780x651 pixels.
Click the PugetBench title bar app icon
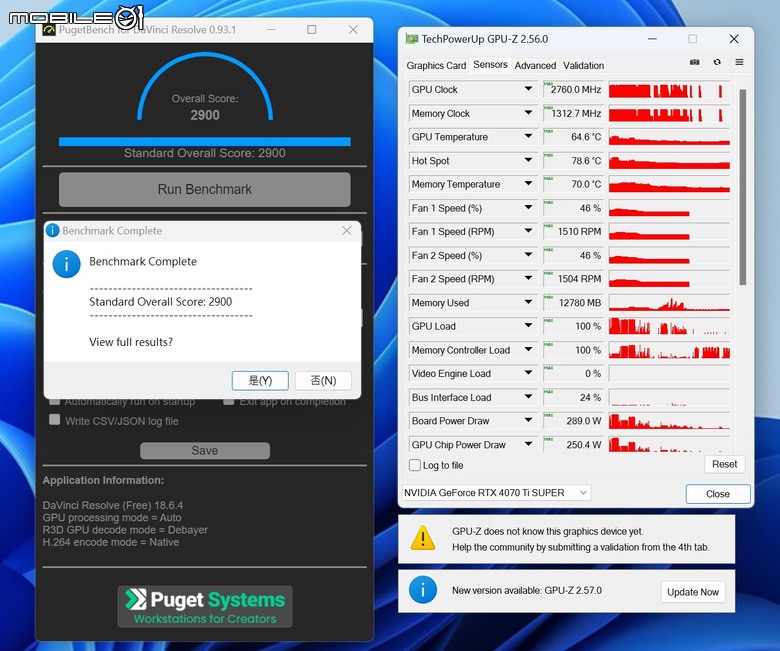49,30
